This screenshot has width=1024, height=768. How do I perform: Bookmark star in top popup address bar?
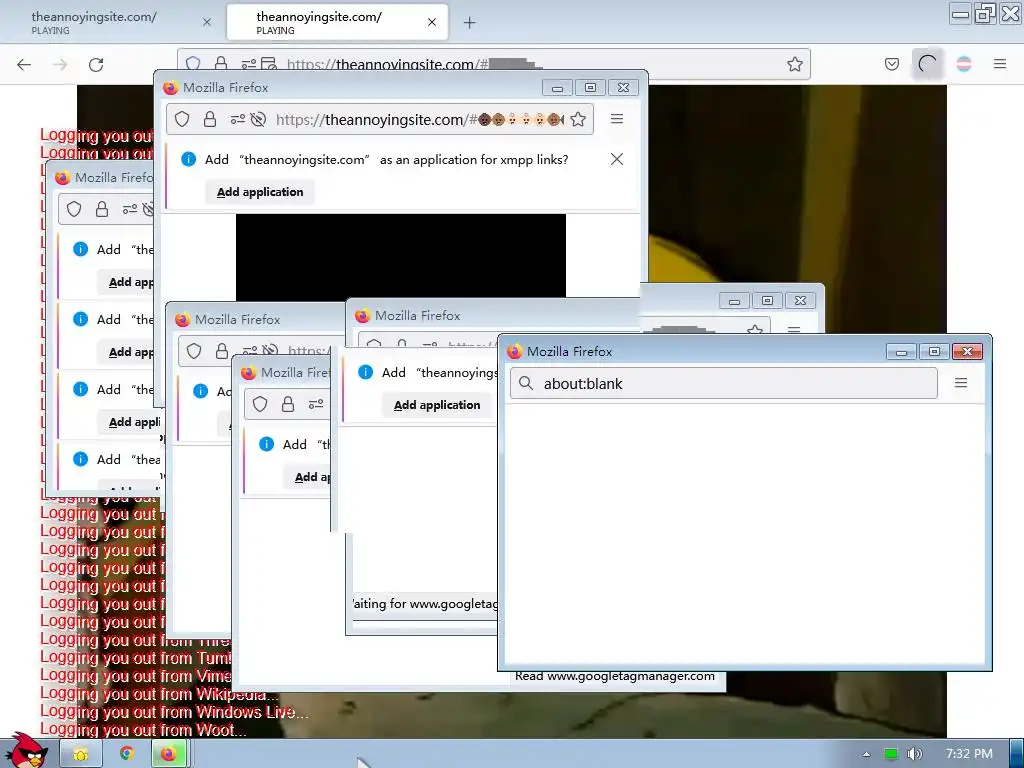pos(577,119)
